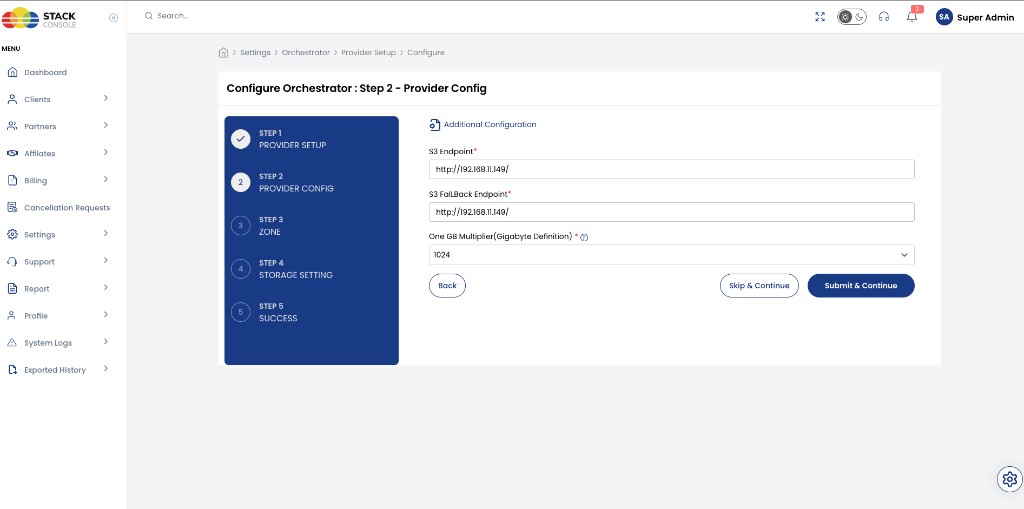Select Step 5 Success step
Viewport: 1024px width, 509px height.
click(x=265, y=312)
